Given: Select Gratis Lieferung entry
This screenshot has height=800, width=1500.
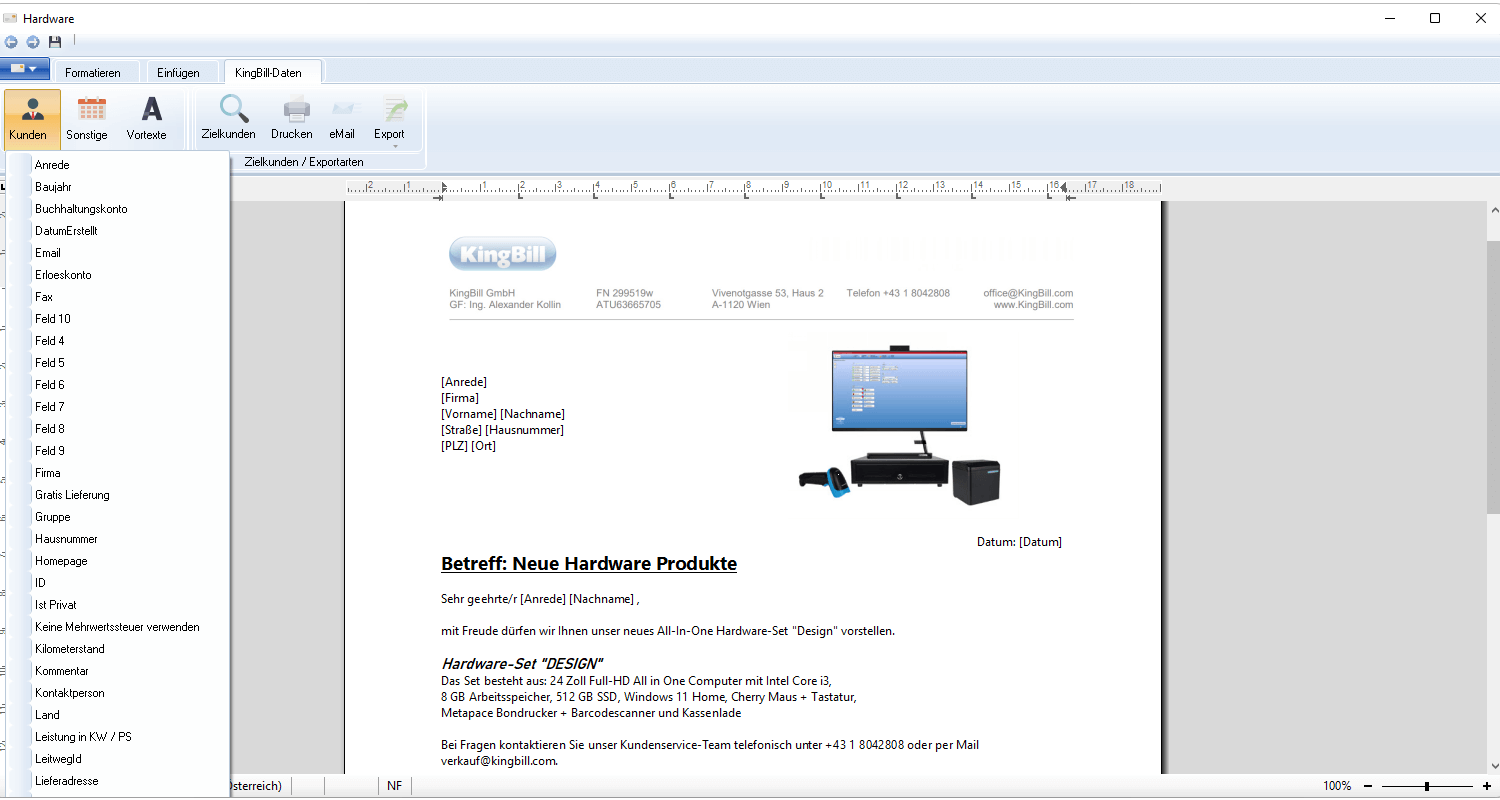Looking at the screenshot, I should click(x=118, y=495).
